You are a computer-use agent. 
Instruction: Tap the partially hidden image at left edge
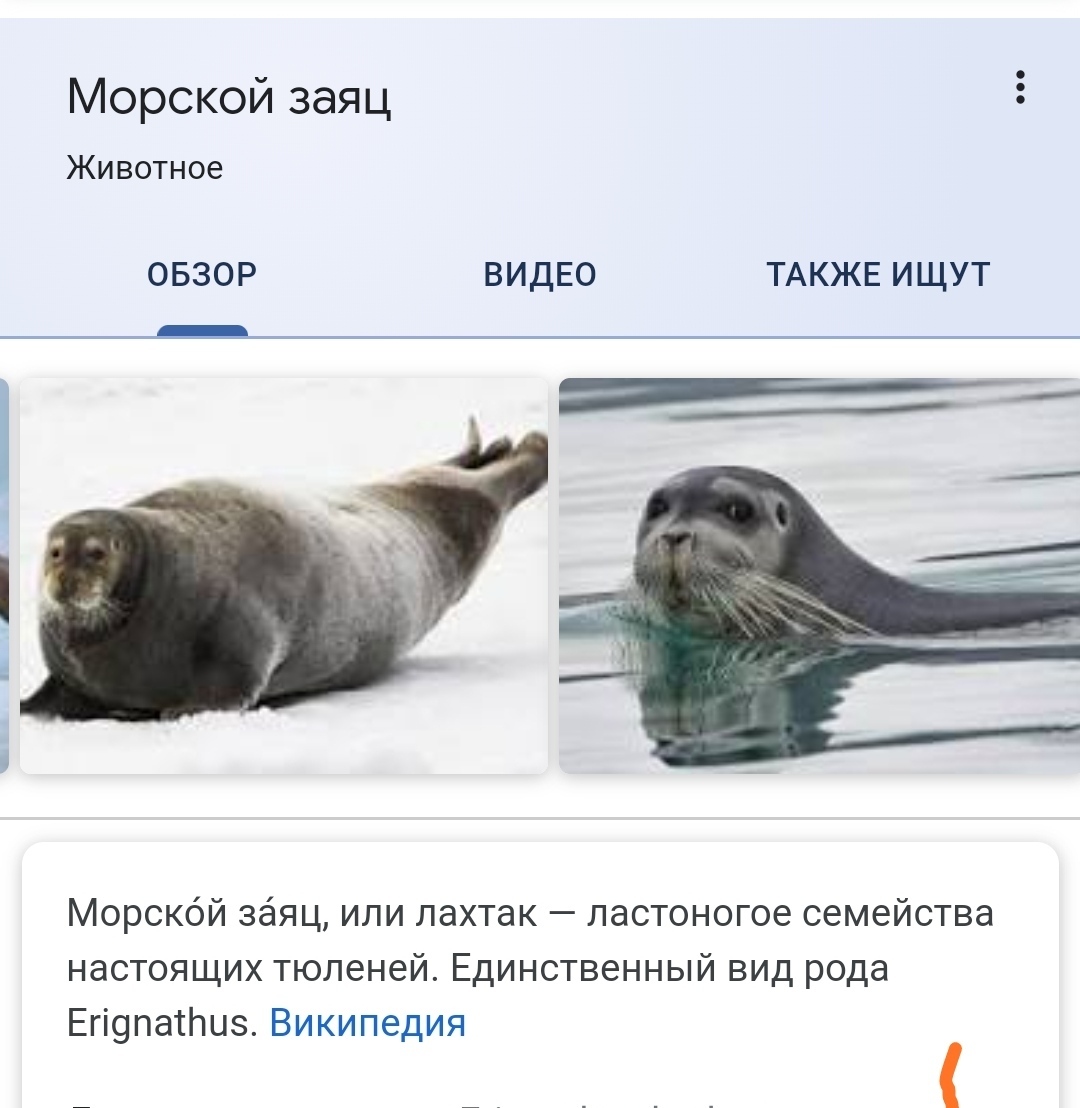4,576
